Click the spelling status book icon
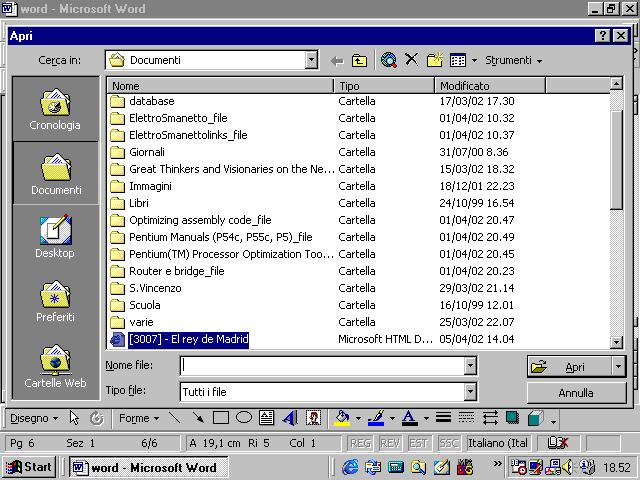The image size is (640, 480). point(558,443)
